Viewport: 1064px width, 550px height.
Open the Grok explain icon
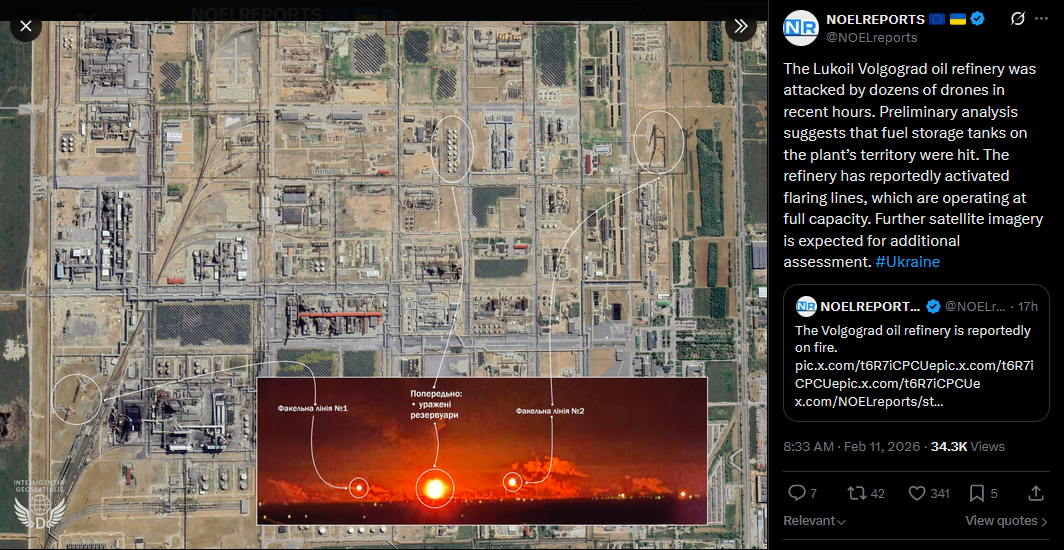coord(1017,19)
